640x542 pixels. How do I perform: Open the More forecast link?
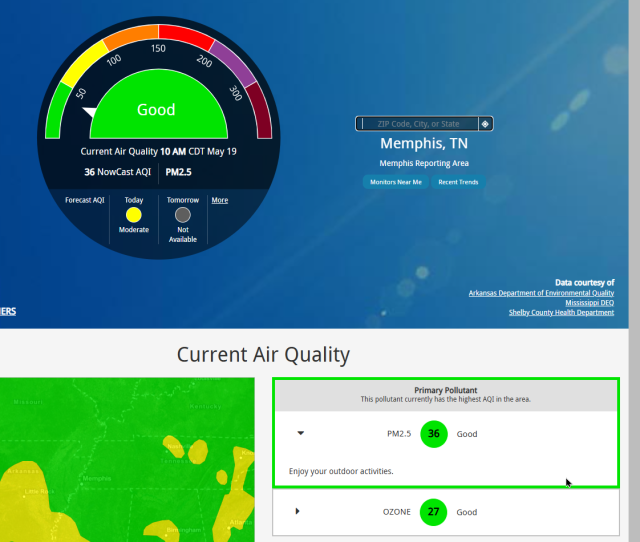click(219, 200)
